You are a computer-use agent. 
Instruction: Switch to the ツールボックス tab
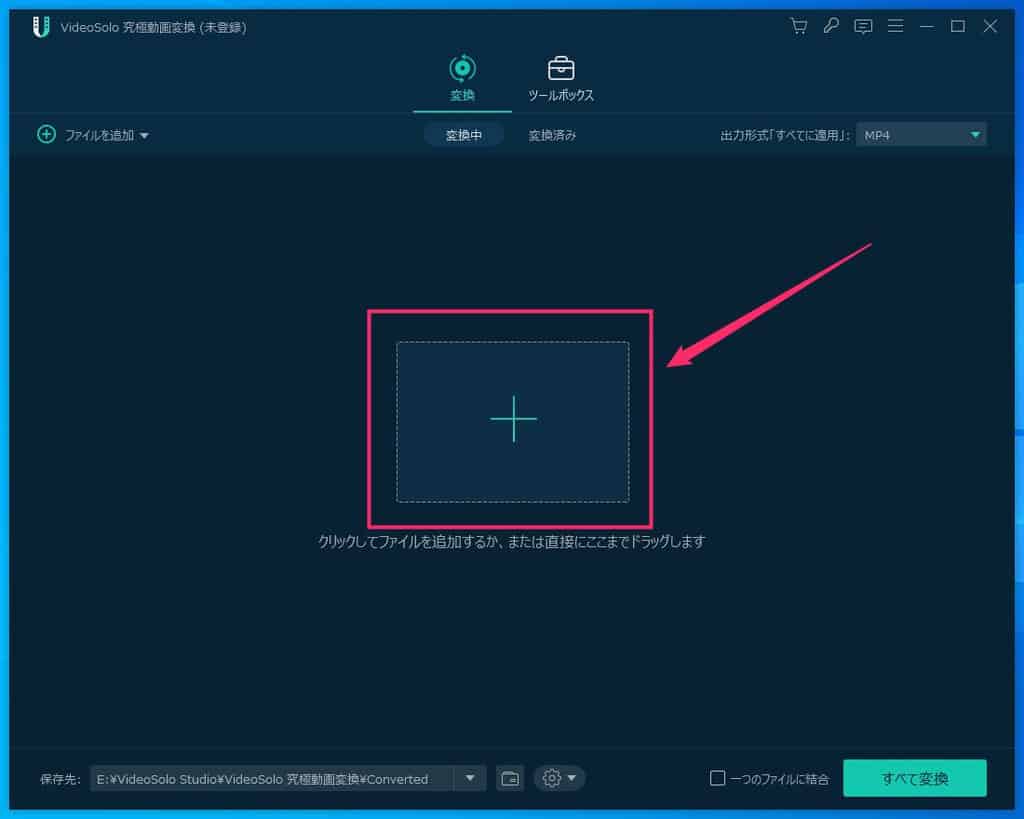pos(561,80)
